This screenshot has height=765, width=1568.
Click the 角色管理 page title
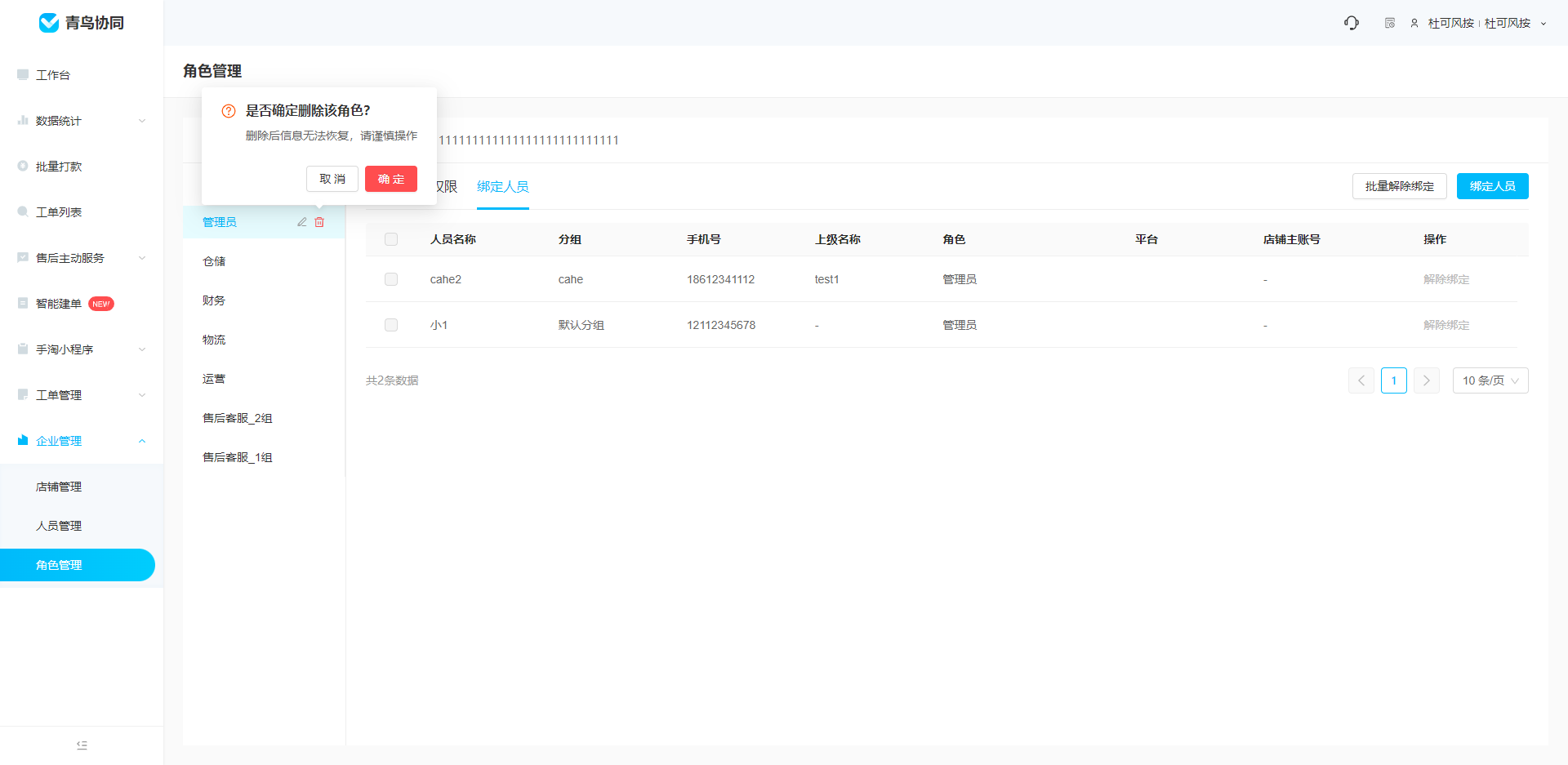[x=212, y=71]
